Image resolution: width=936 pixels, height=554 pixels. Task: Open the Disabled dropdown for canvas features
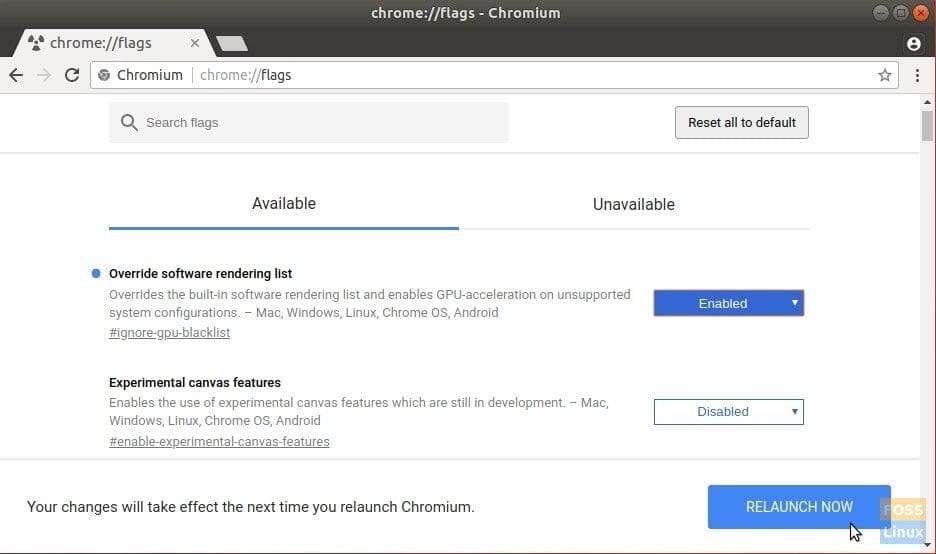tap(729, 412)
